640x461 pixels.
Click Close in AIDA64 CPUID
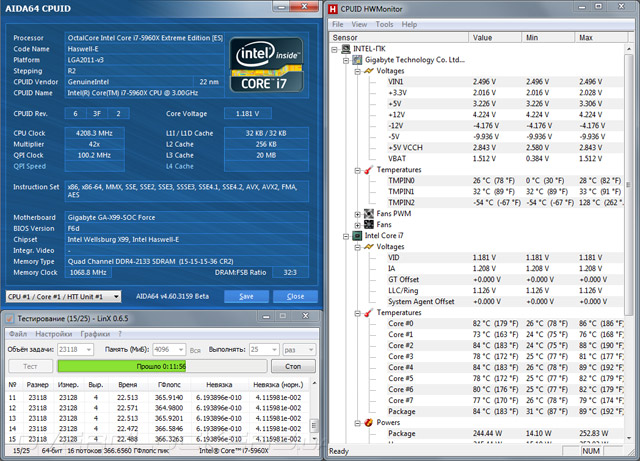(x=295, y=296)
